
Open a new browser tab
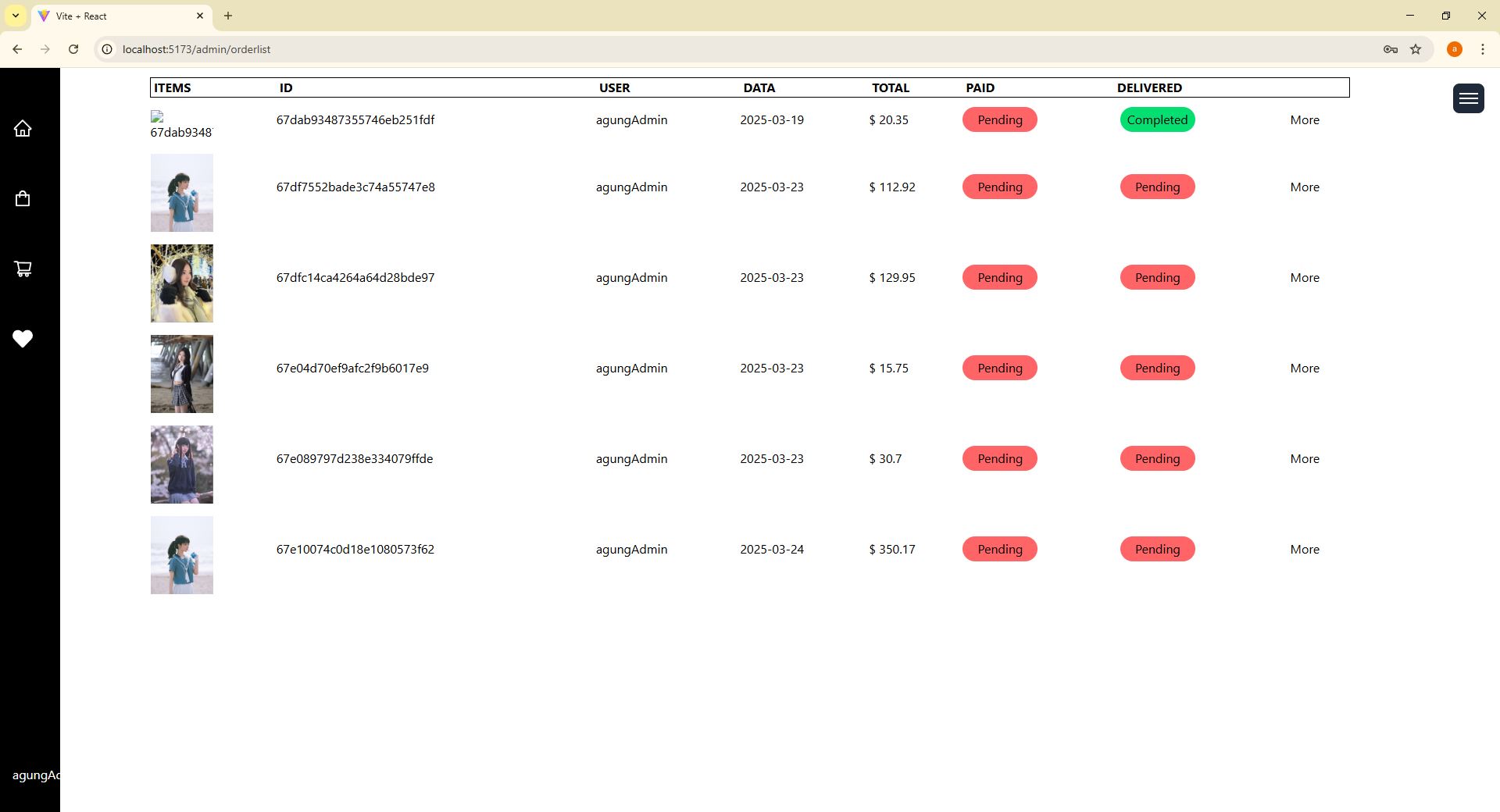point(228,16)
